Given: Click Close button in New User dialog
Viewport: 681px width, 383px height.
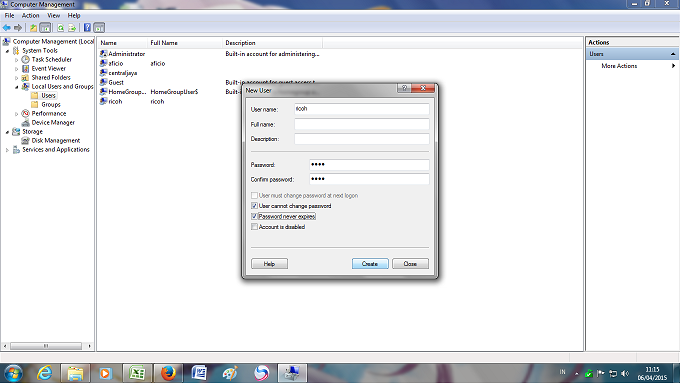Looking at the screenshot, I should point(410,264).
